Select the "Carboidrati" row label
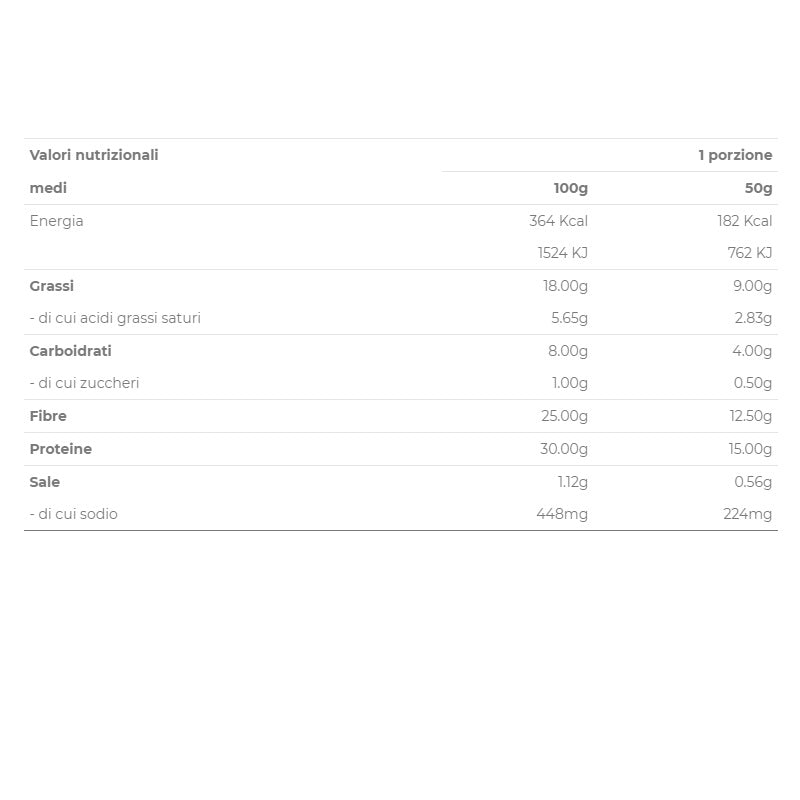The width and height of the screenshot is (800, 800). [x=71, y=351]
